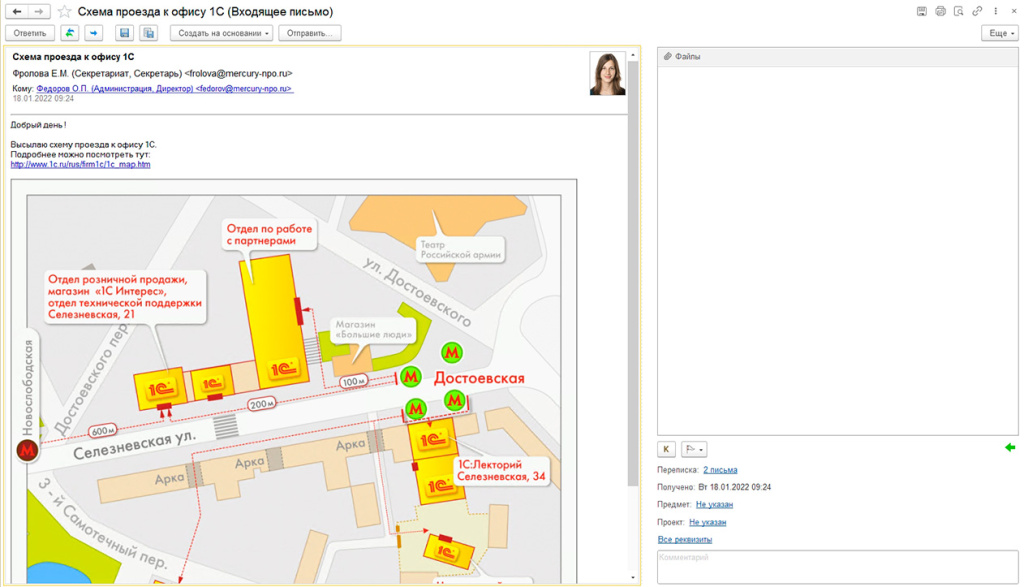Open the 2 письма correspondence link
This screenshot has height=587, width=1024.
click(x=720, y=470)
